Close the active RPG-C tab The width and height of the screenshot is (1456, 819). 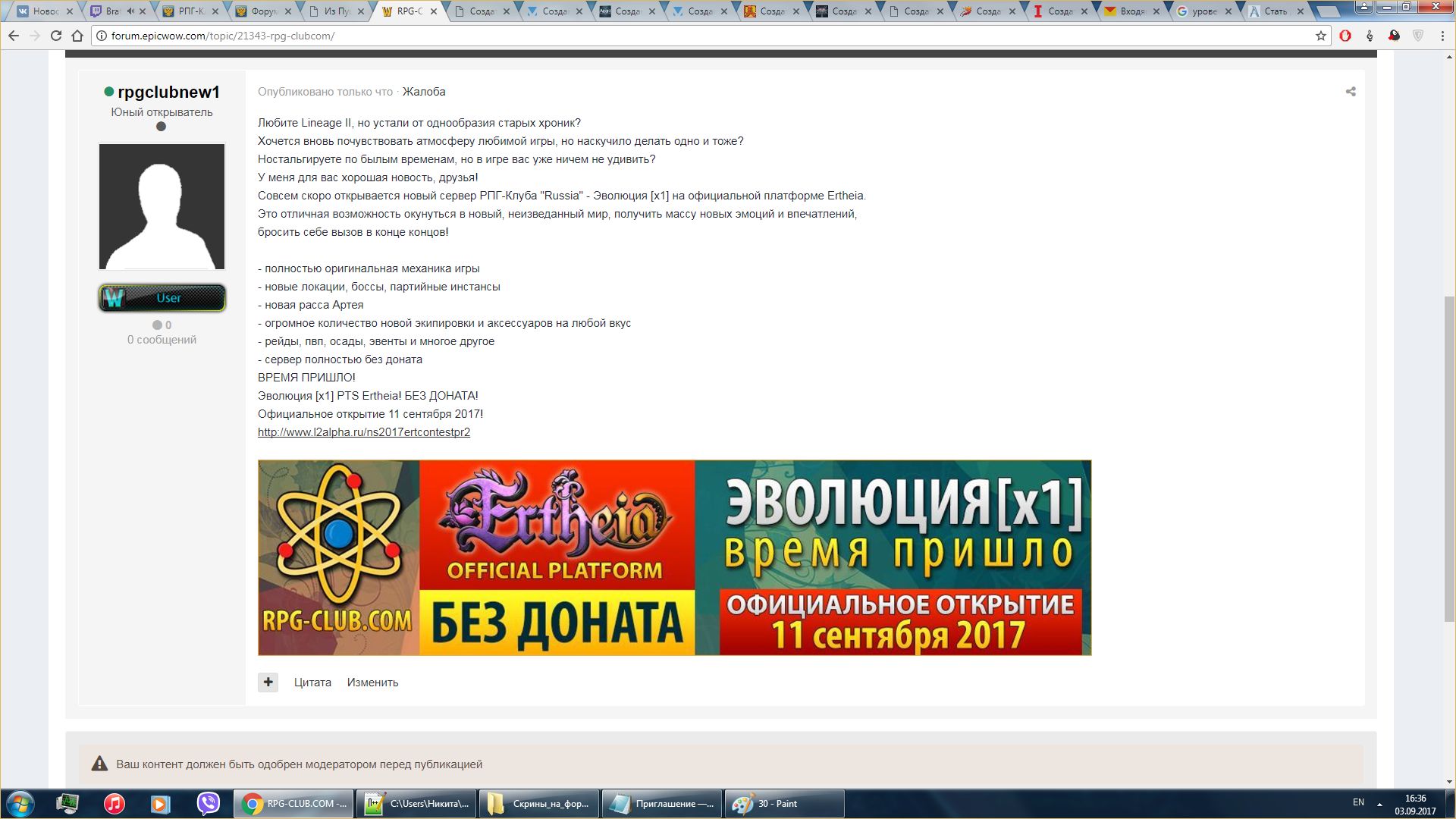coord(434,11)
